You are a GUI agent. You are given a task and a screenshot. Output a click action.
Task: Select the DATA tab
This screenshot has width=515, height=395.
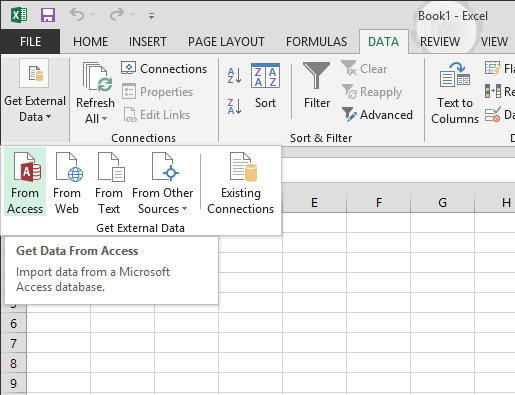pos(383,42)
